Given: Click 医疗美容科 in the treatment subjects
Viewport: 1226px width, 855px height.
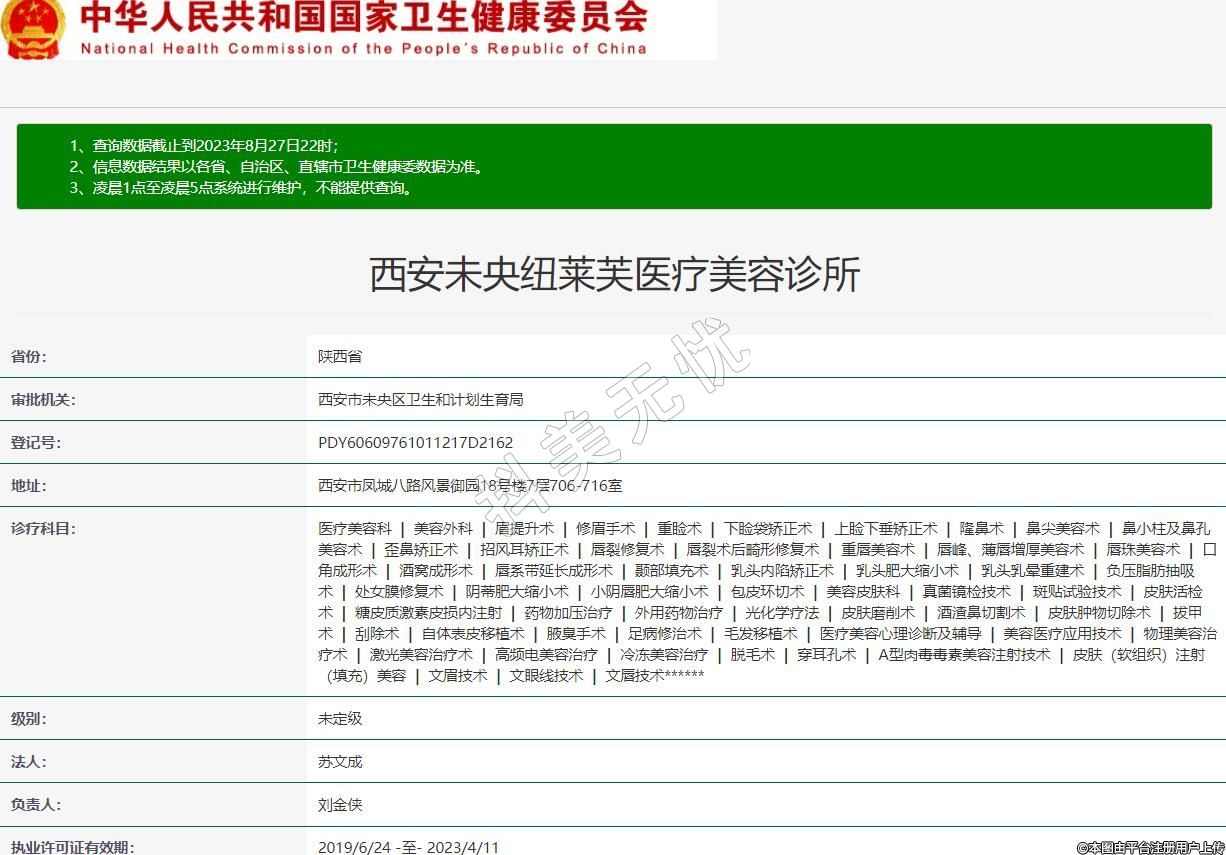Looking at the screenshot, I should (355, 529).
